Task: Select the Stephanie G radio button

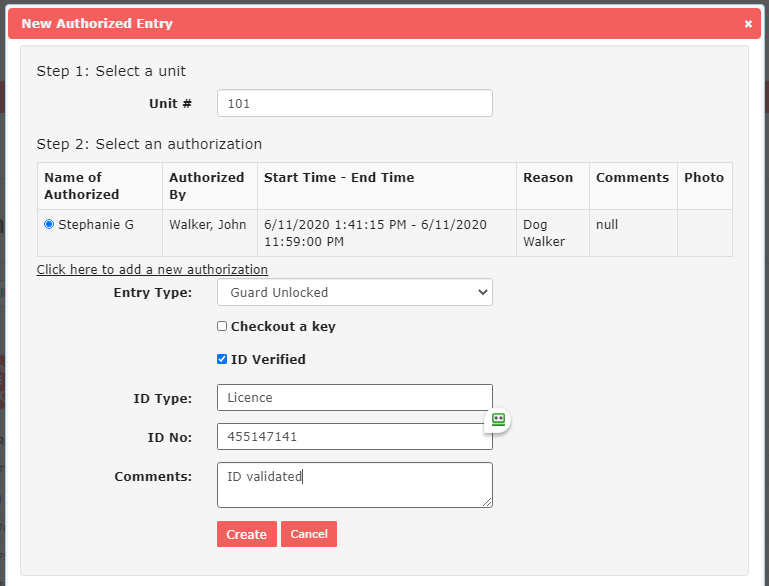Action: pos(49,225)
